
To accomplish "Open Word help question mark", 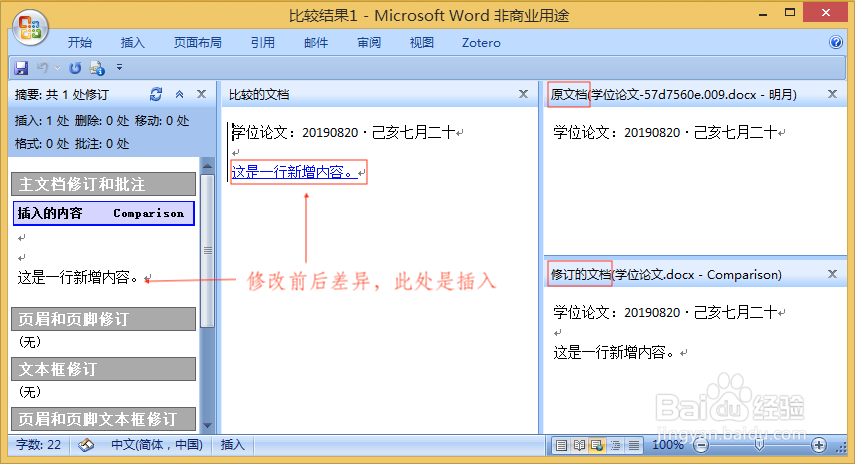I will point(835,42).
